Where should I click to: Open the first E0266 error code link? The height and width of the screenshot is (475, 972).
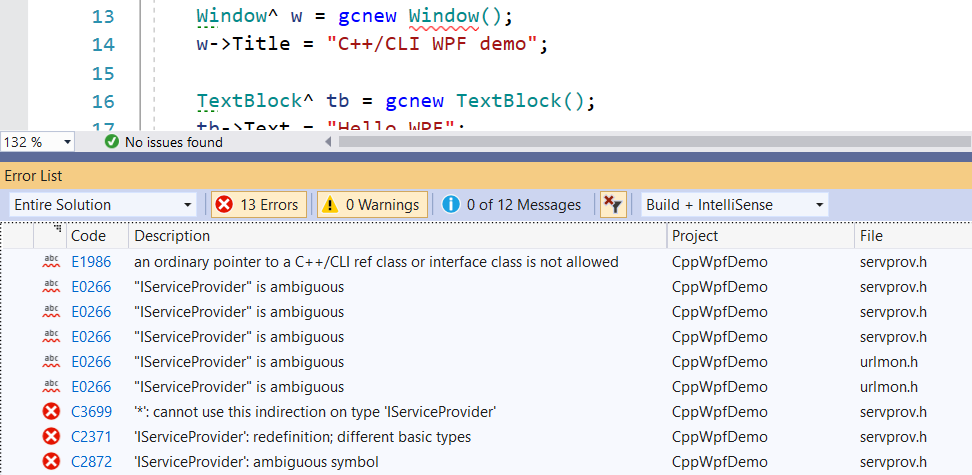(91, 287)
